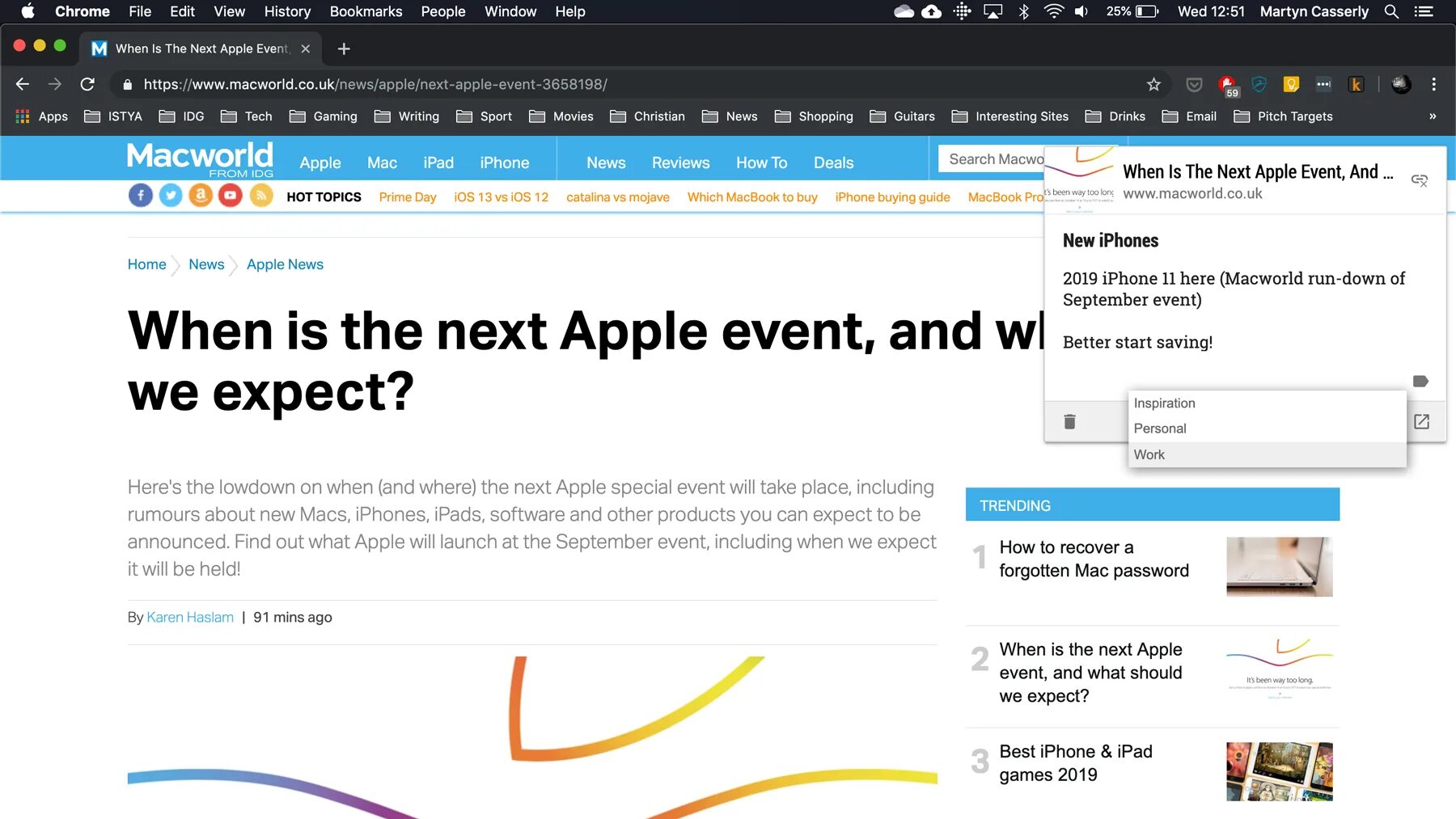The height and width of the screenshot is (819, 1456).
Task: Go to Macworld How To section
Action: [762, 163]
